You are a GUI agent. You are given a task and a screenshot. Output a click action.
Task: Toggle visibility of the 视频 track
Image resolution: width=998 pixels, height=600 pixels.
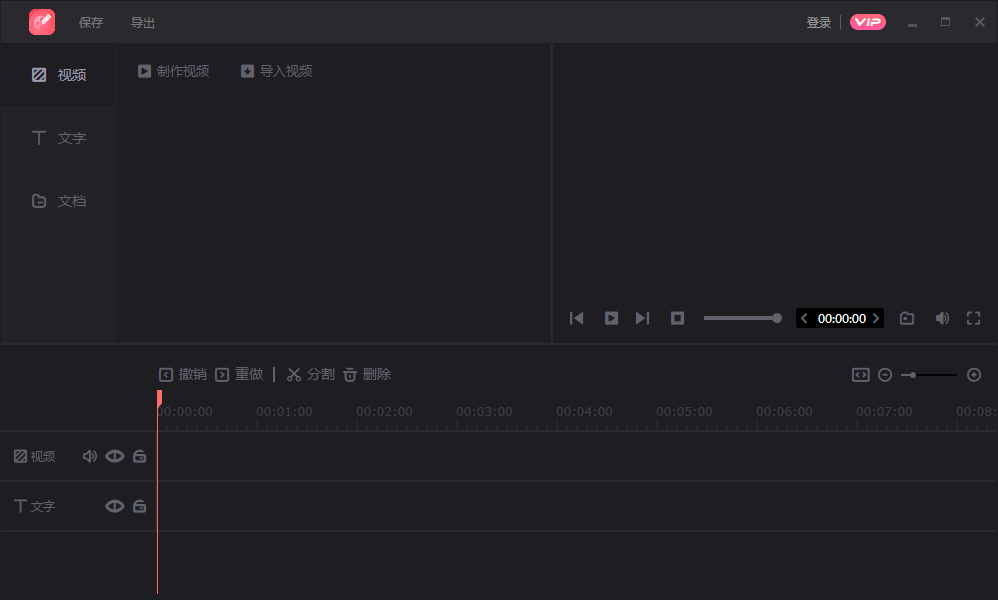click(x=115, y=456)
